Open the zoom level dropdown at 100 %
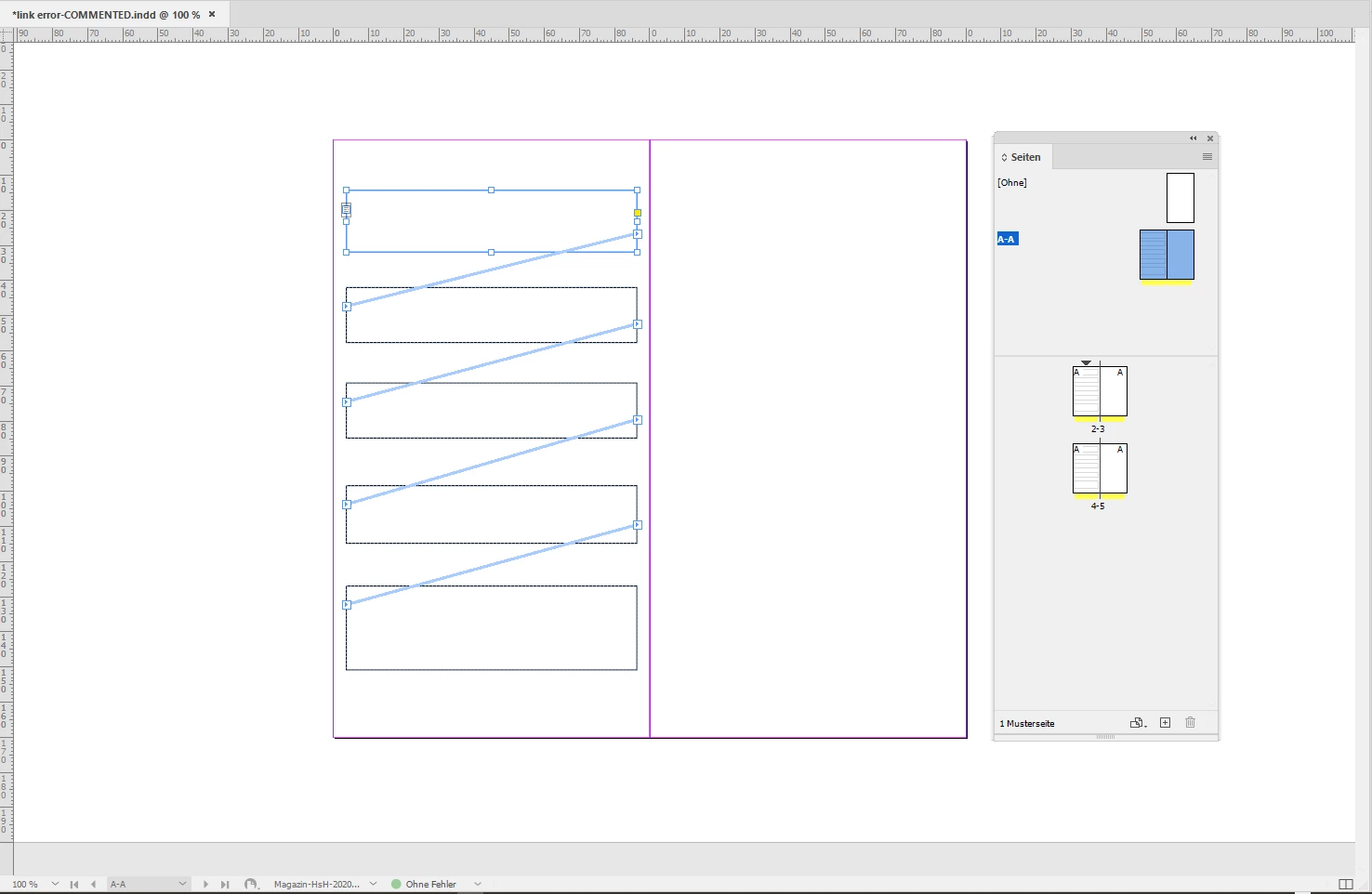Image resolution: width=1372 pixels, height=894 pixels. point(55,884)
